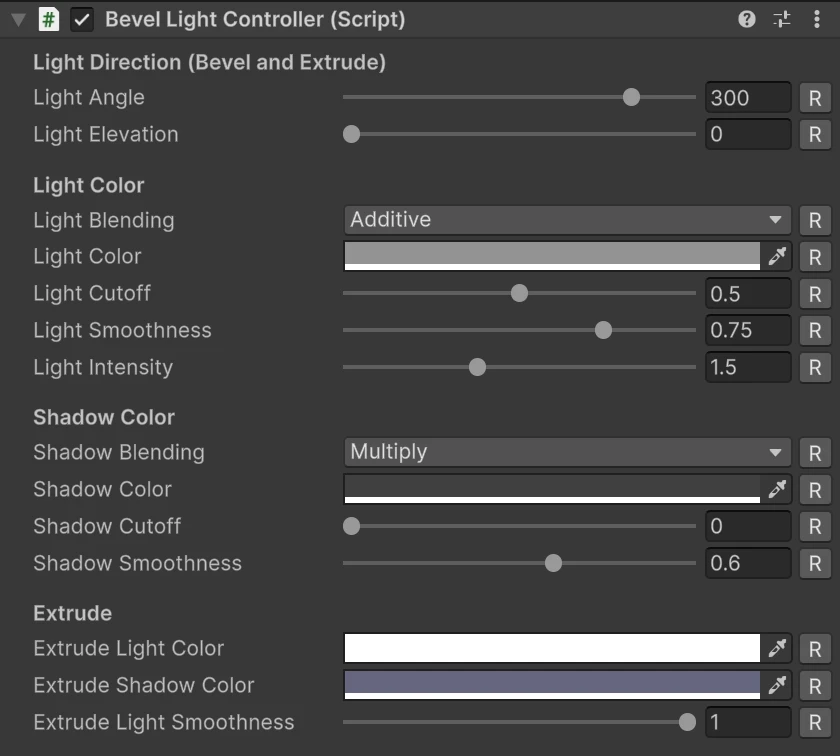840x756 pixels.
Task: Reset Shadow Color with its R button
Action: pyautogui.click(x=815, y=490)
